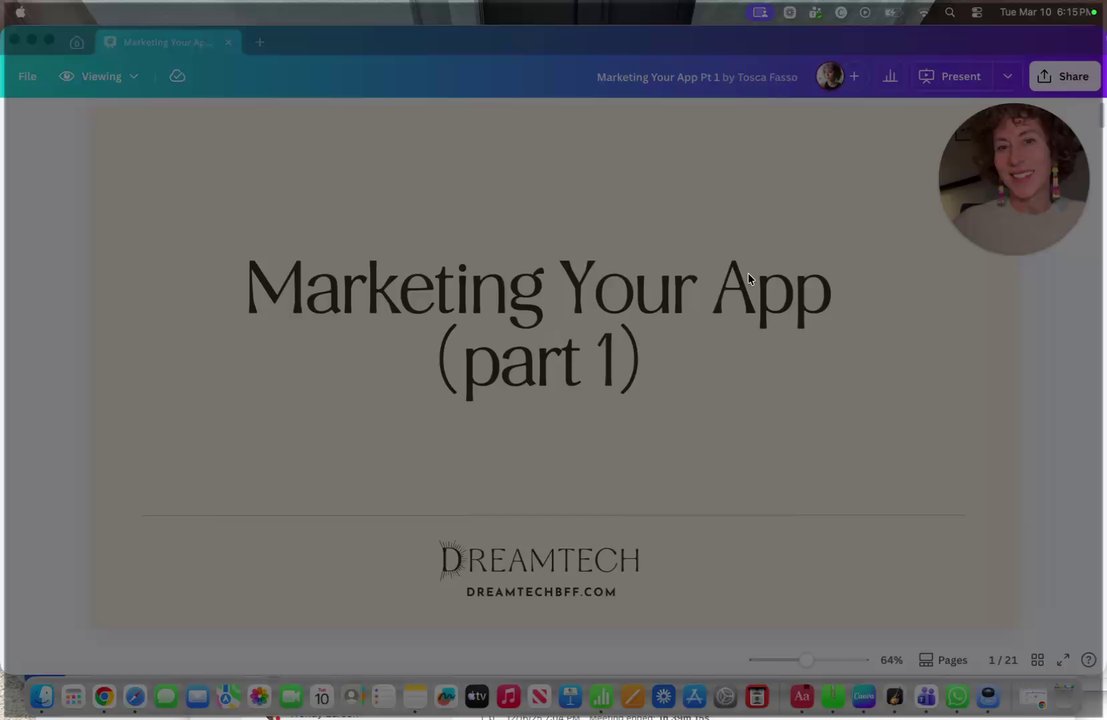1107x720 pixels.
Task: Open Calendar from the dock
Action: point(321,697)
